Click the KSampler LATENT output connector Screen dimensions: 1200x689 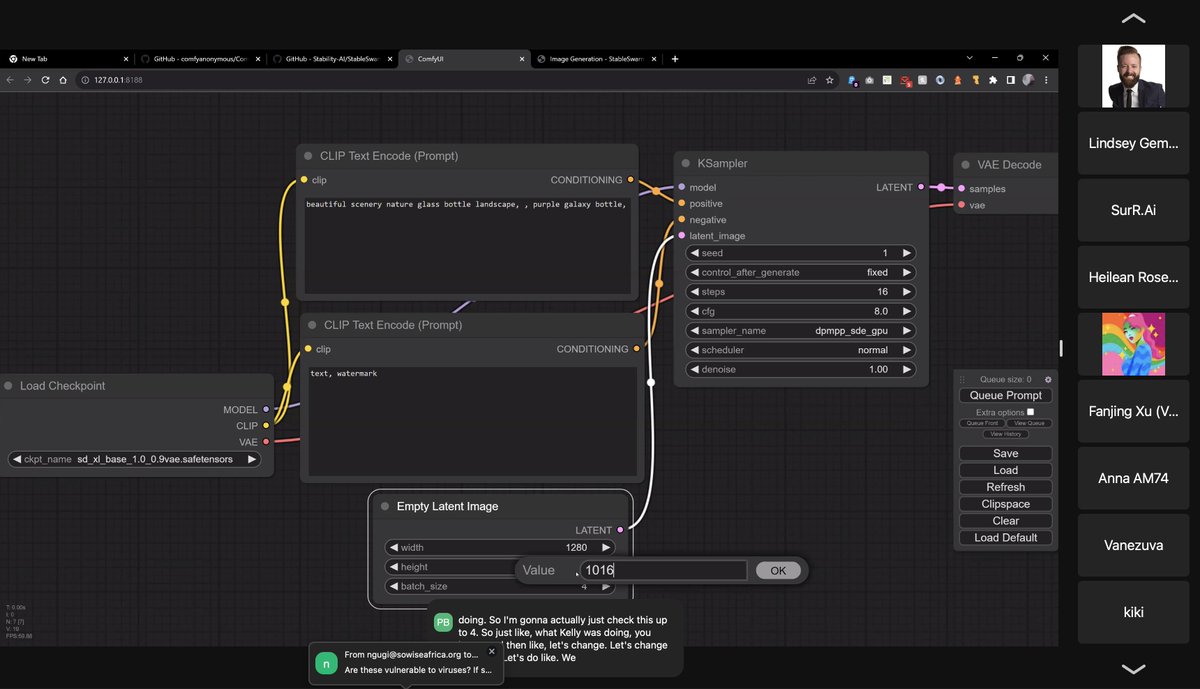(921, 187)
